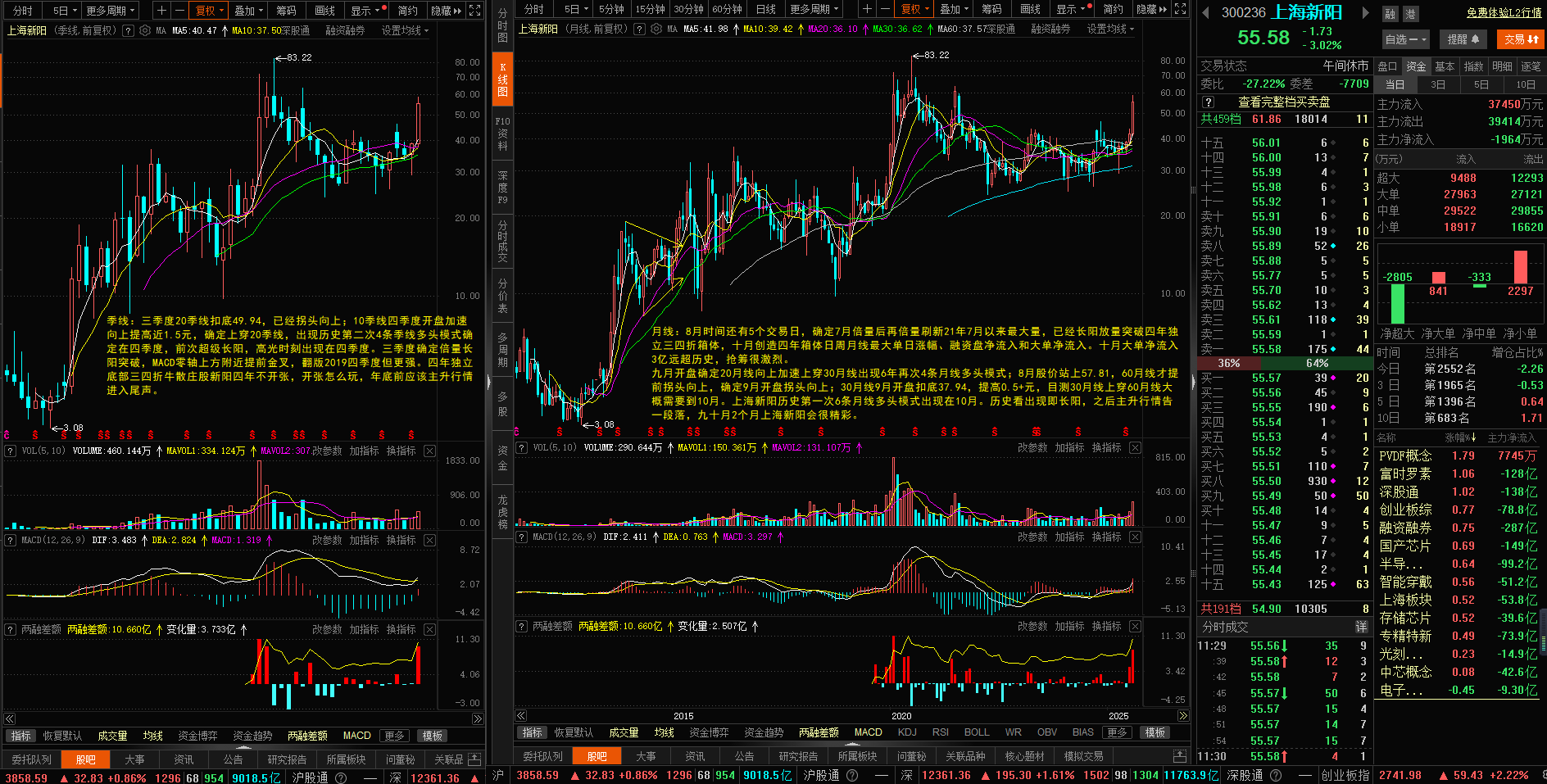The image size is (1547, 784).
Task: Click 更多 button in left indicator bar
Action: pos(395,736)
